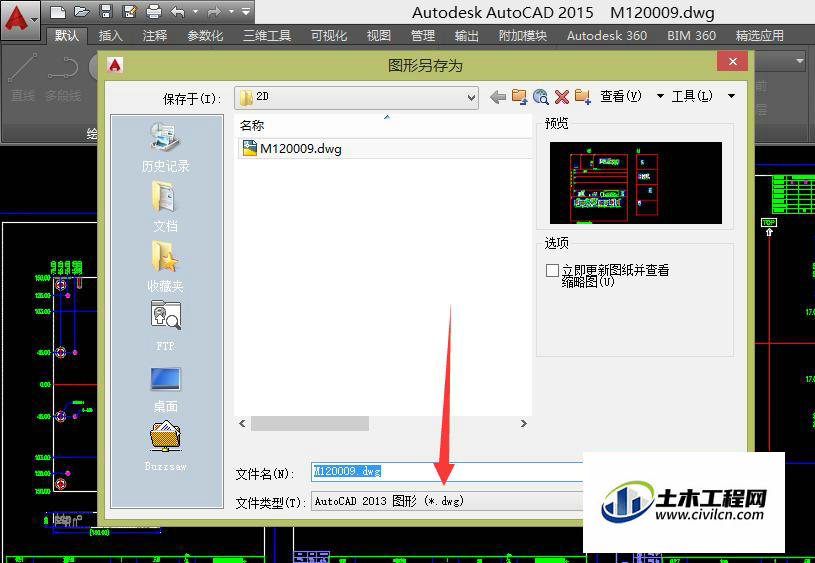Expand the redo history dropdown arrow

click(231, 11)
